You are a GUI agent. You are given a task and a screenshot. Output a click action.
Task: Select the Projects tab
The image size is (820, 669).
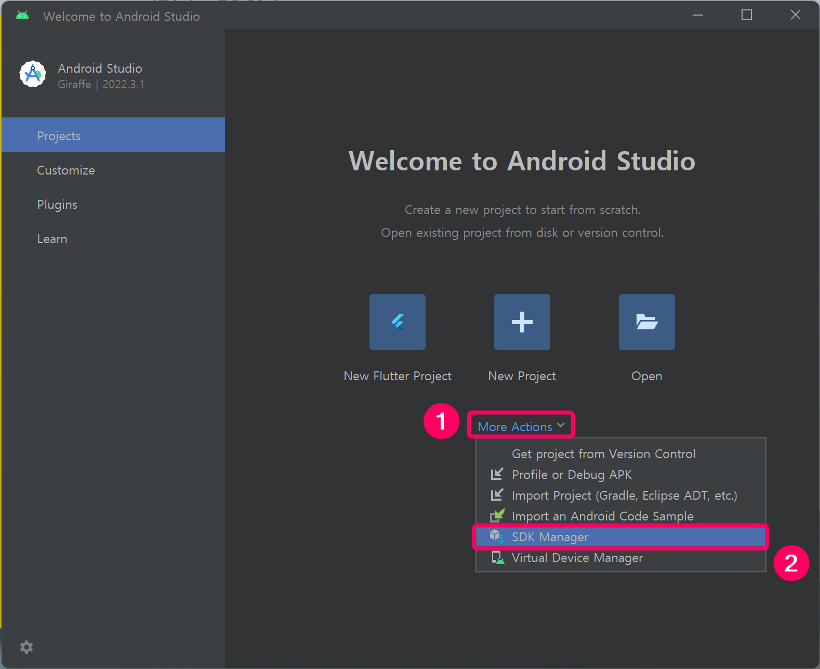click(113, 135)
